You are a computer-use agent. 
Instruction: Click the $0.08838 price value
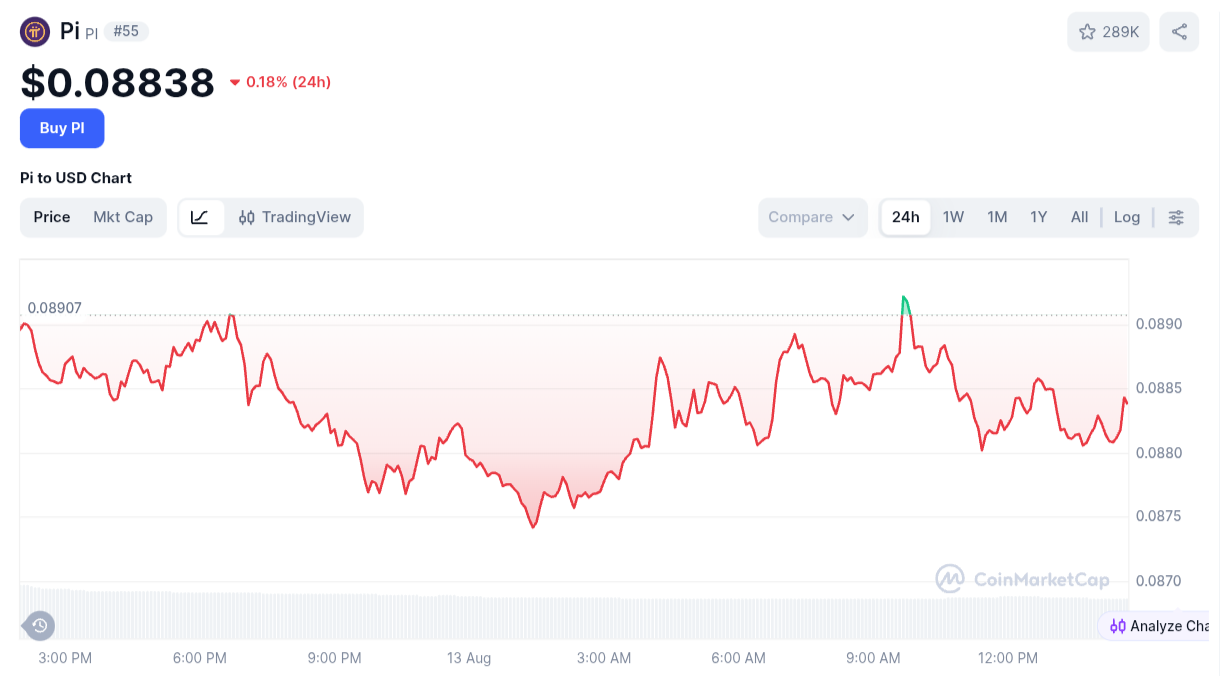point(117,82)
